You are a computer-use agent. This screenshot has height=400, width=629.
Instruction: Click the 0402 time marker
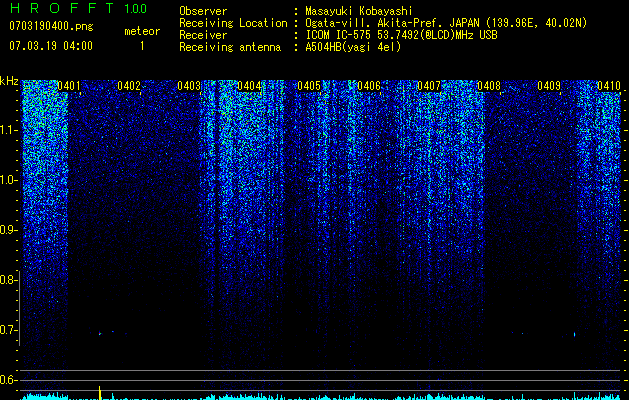pyautogui.click(x=129, y=86)
